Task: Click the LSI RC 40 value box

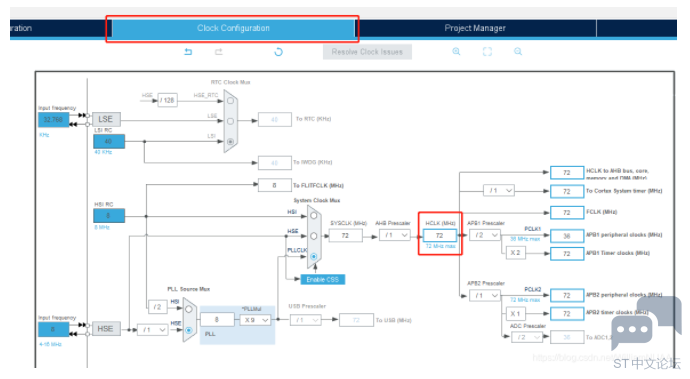Action: [x=109, y=141]
